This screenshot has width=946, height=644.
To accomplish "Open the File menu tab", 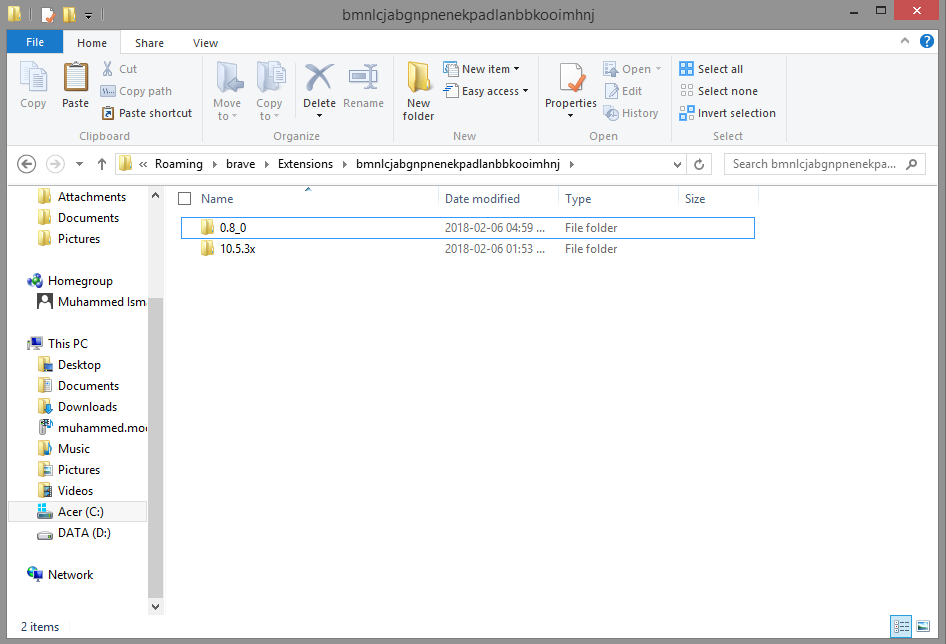I will 35,42.
